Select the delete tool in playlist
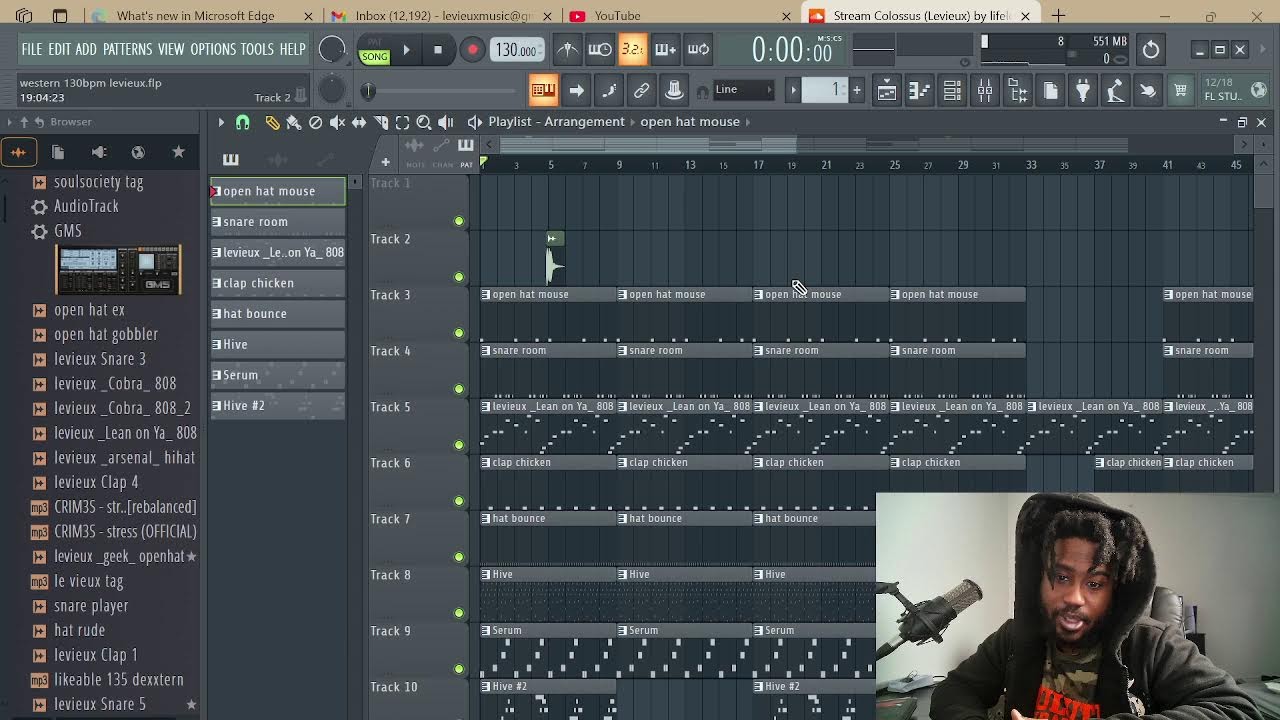 (315, 122)
